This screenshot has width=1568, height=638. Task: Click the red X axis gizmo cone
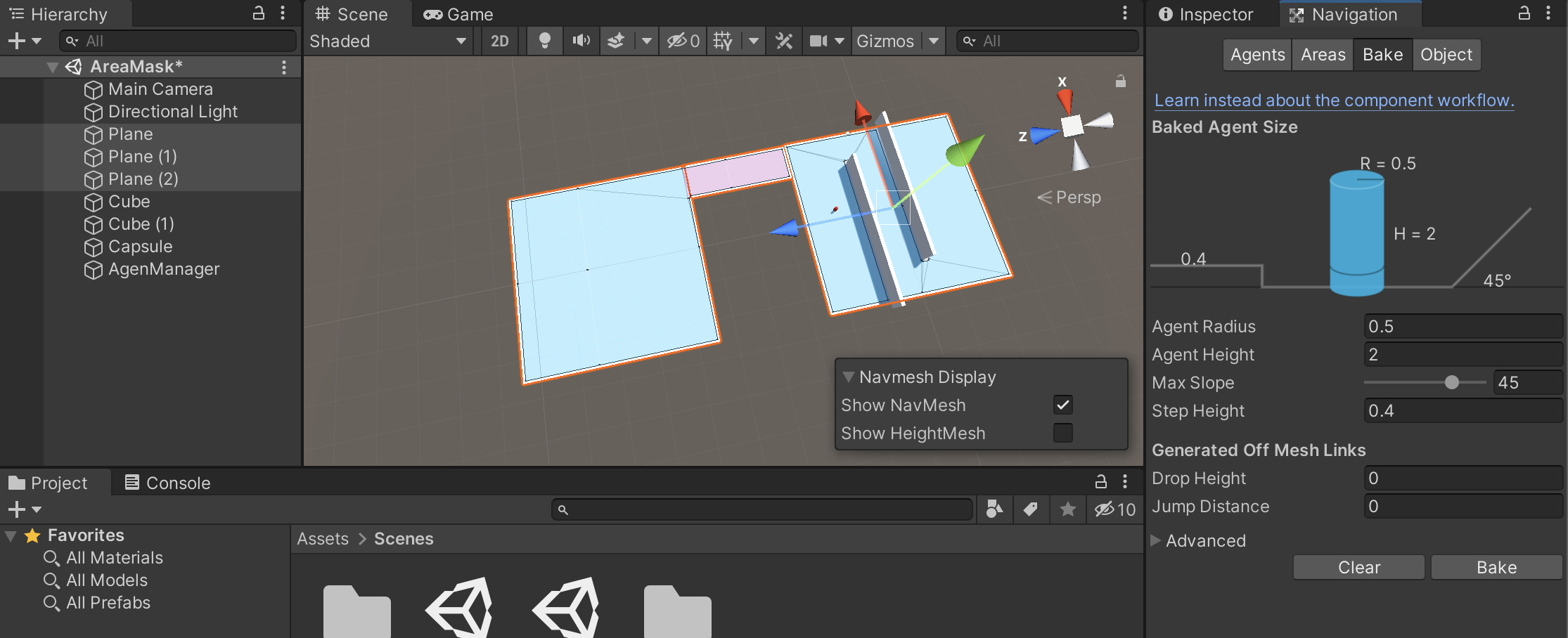pos(1066,101)
